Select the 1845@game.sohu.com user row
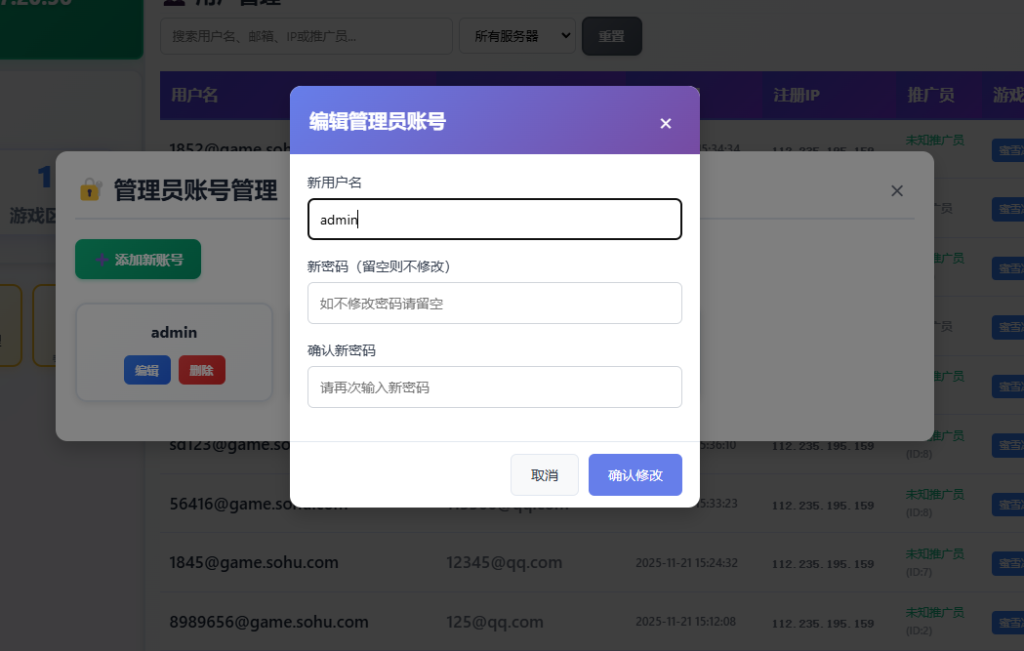This screenshot has height=651, width=1024. coord(254,562)
